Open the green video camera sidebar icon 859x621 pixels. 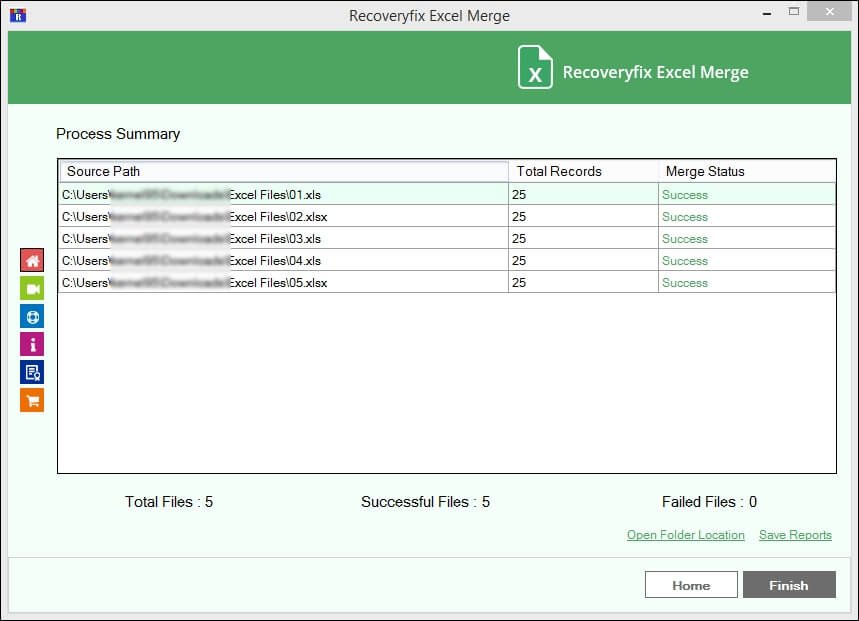(x=32, y=288)
